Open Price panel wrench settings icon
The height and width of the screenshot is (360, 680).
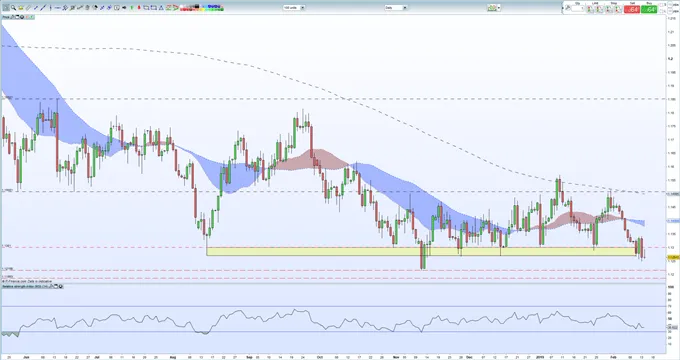pyautogui.click(x=13, y=17)
